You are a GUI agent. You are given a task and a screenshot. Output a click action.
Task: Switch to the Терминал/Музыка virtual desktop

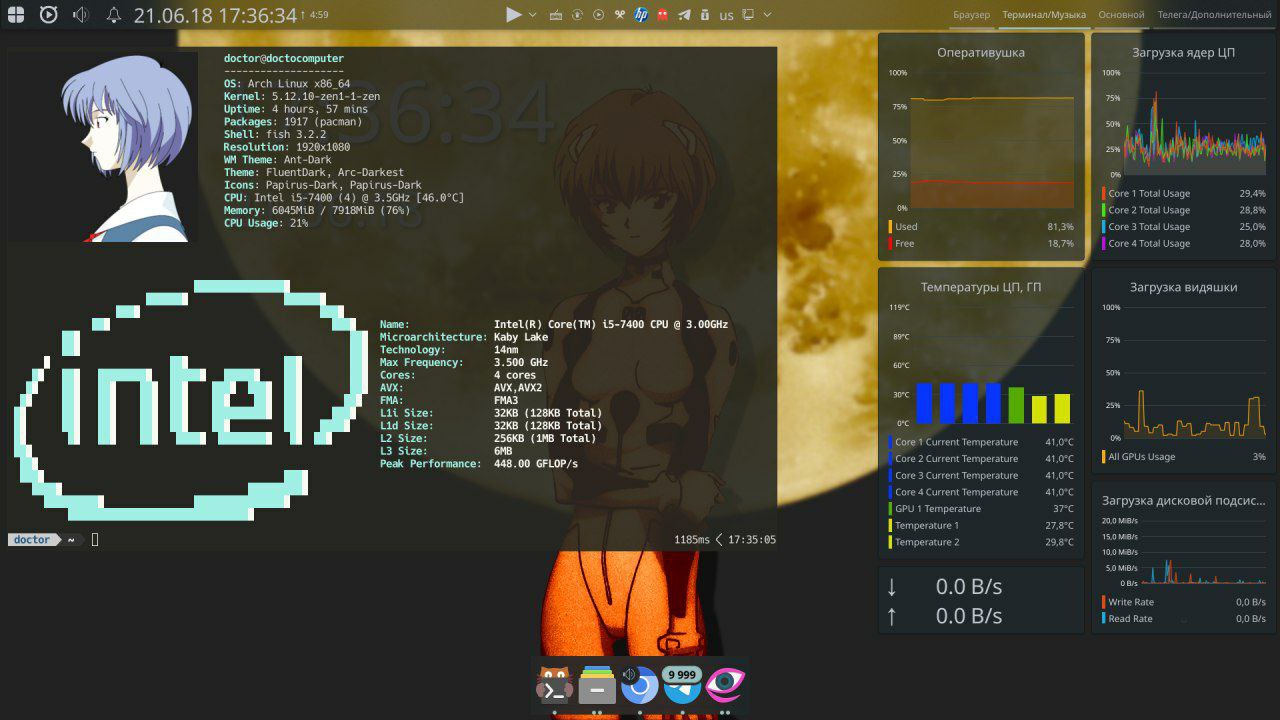pyautogui.click(x=1044, y=15)
